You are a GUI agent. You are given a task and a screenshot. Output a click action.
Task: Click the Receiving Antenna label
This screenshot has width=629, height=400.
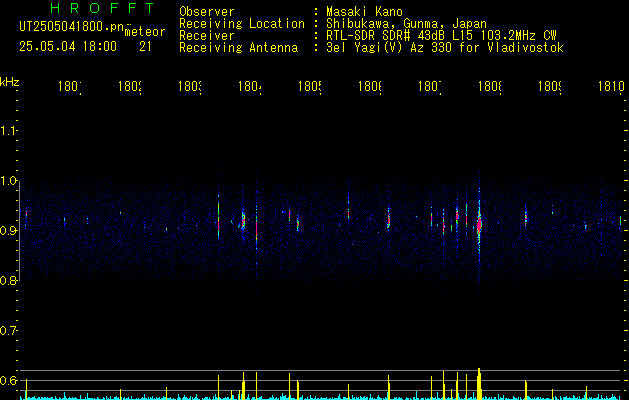(239, 48)
